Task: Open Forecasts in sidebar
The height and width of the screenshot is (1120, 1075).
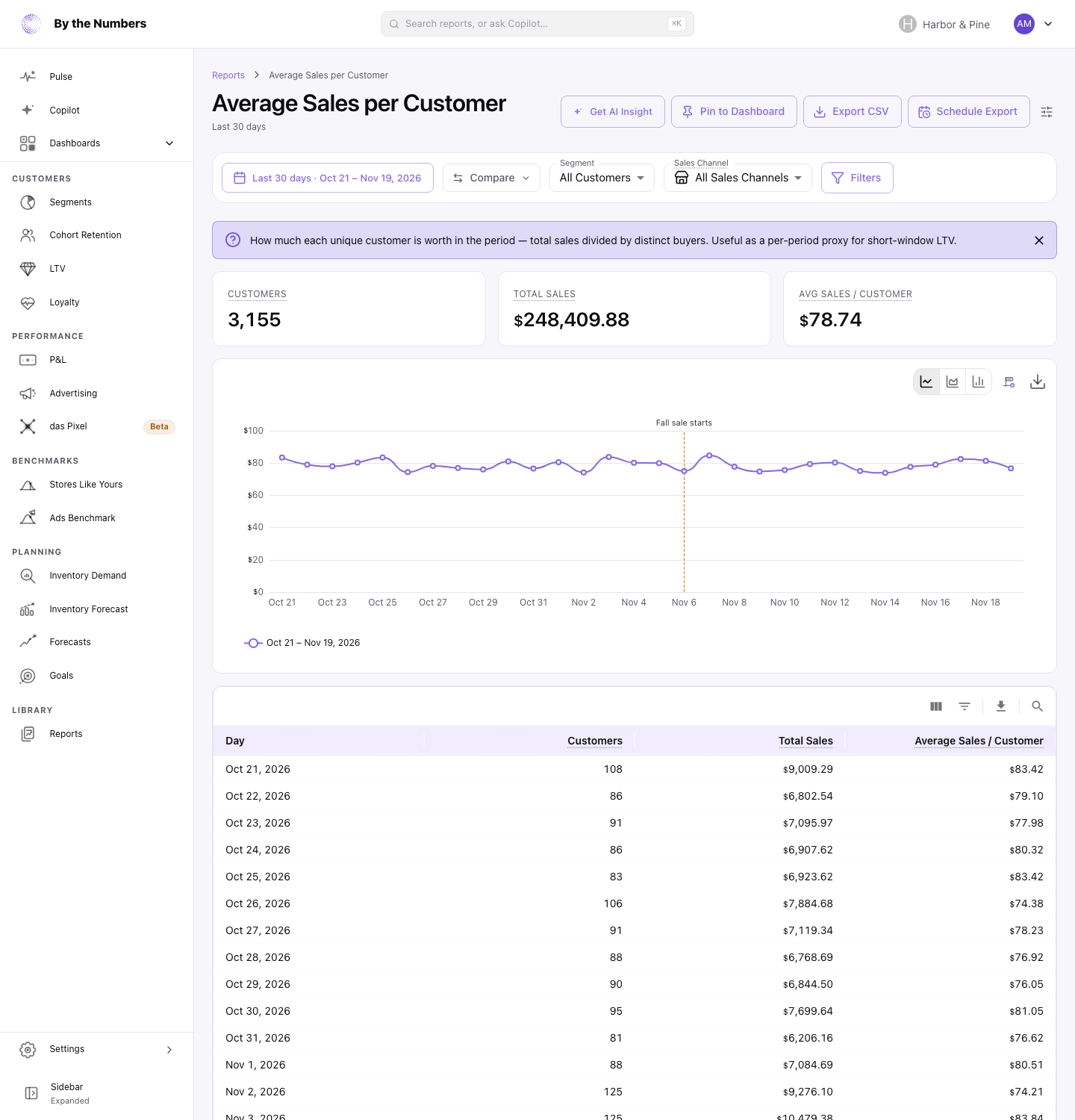Action: pyautogui.click(x=97, y=642)
